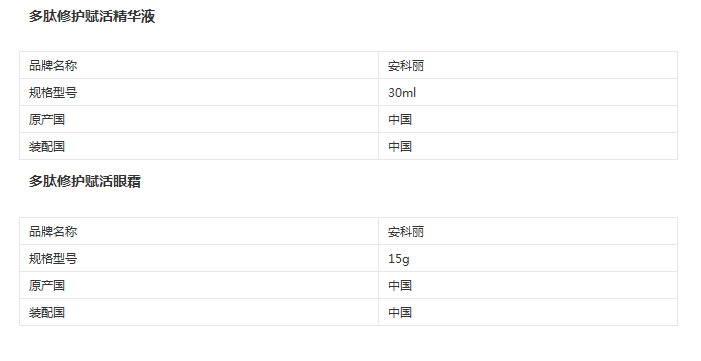701x361 pixels.
Task: Select 装配国 label in eye cream table
Action: [x=47, y=312]
